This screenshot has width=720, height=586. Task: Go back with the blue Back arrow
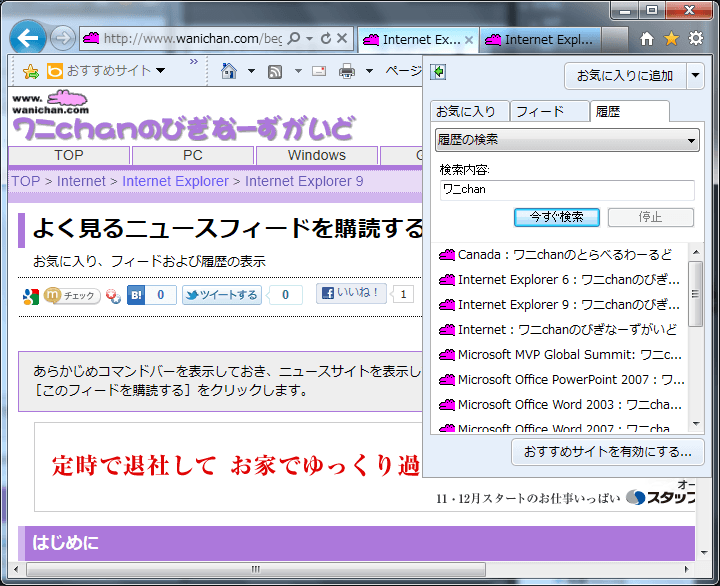[28, 38]
